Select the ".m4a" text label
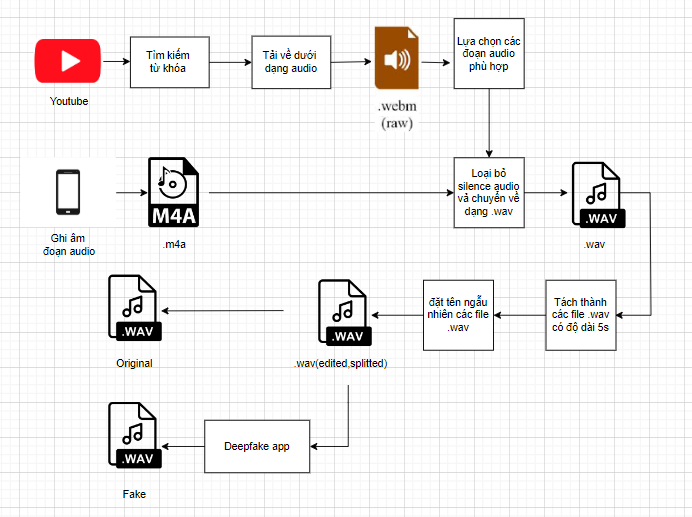The image size is (692, 517). point(177,243)
